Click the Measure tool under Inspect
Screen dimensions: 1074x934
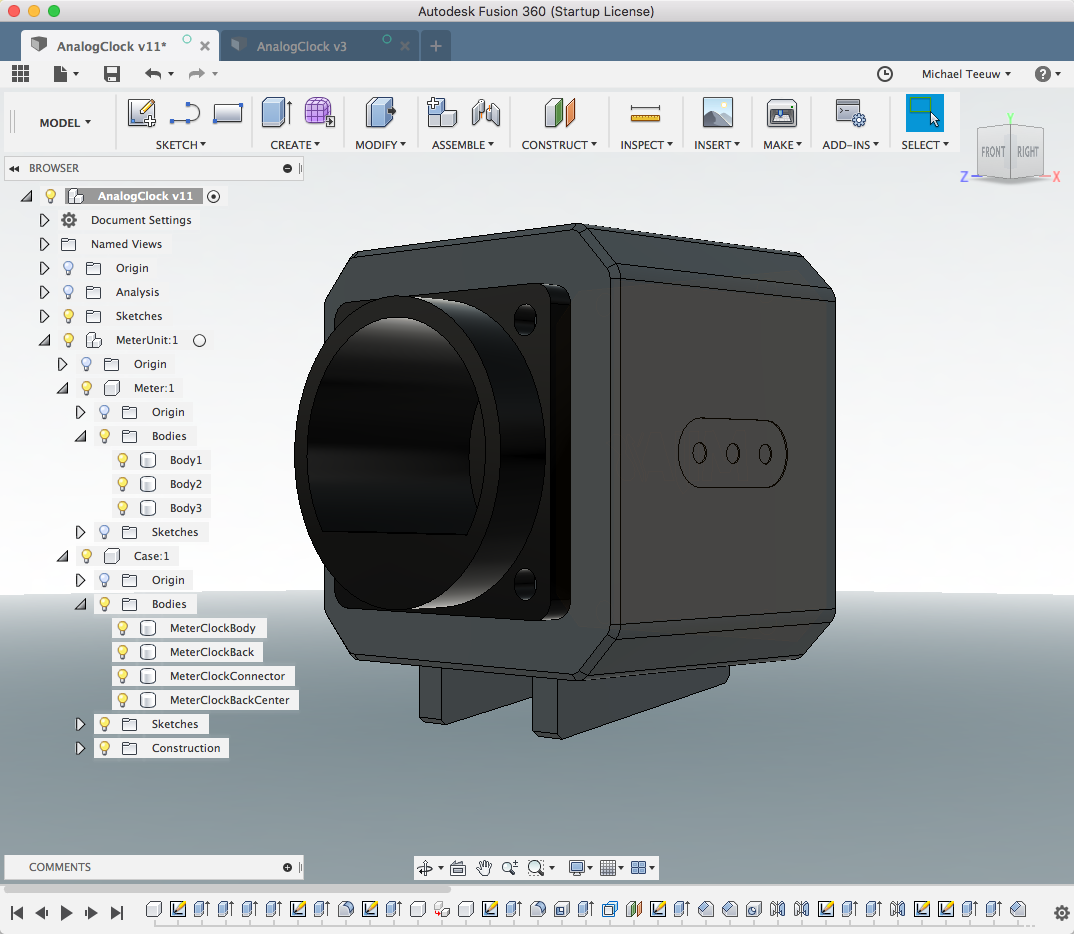pyautogui.click(x=645, y=114)
